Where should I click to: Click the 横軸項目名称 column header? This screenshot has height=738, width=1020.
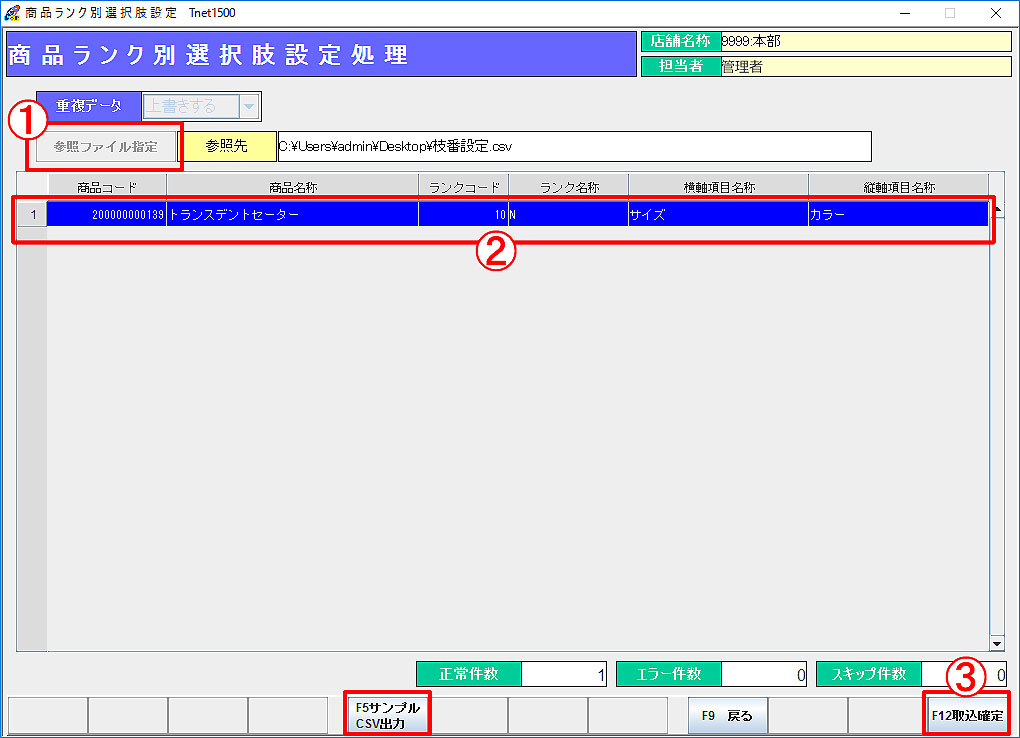pos(718,187)
